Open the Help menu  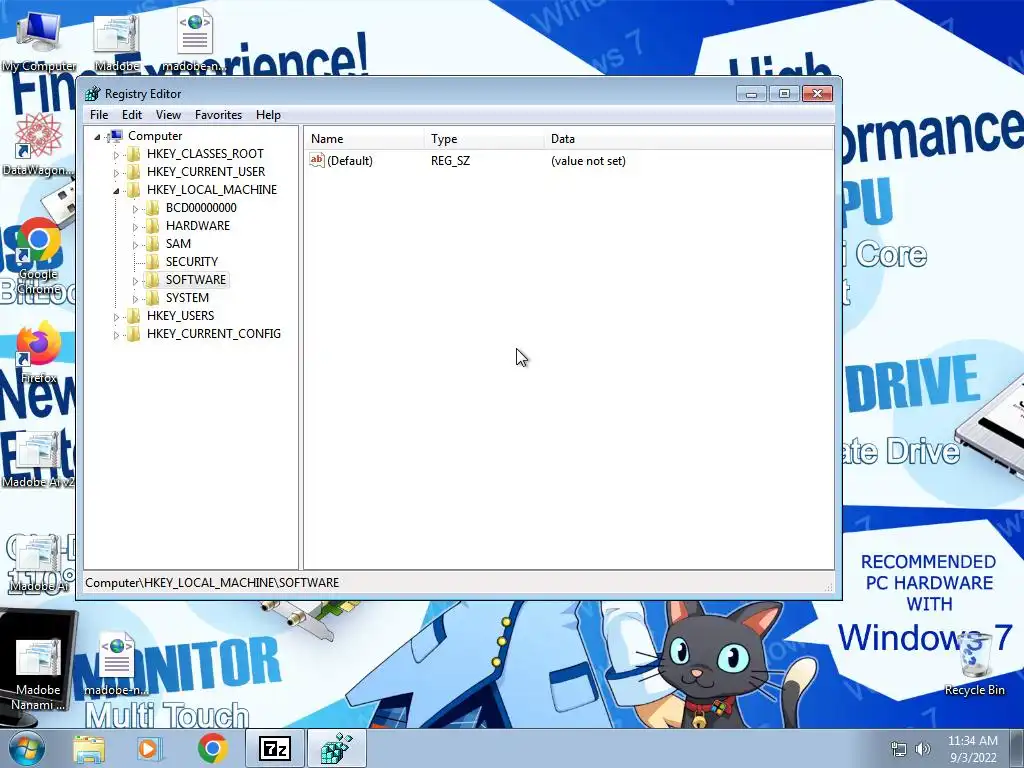[268, 115]
